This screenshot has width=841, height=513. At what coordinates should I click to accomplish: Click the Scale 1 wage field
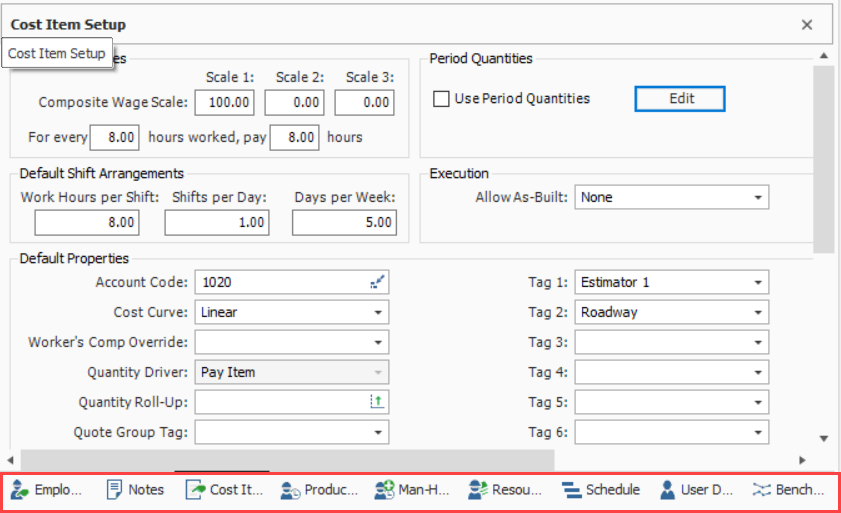pyautogui.click(x=225, y=102)
